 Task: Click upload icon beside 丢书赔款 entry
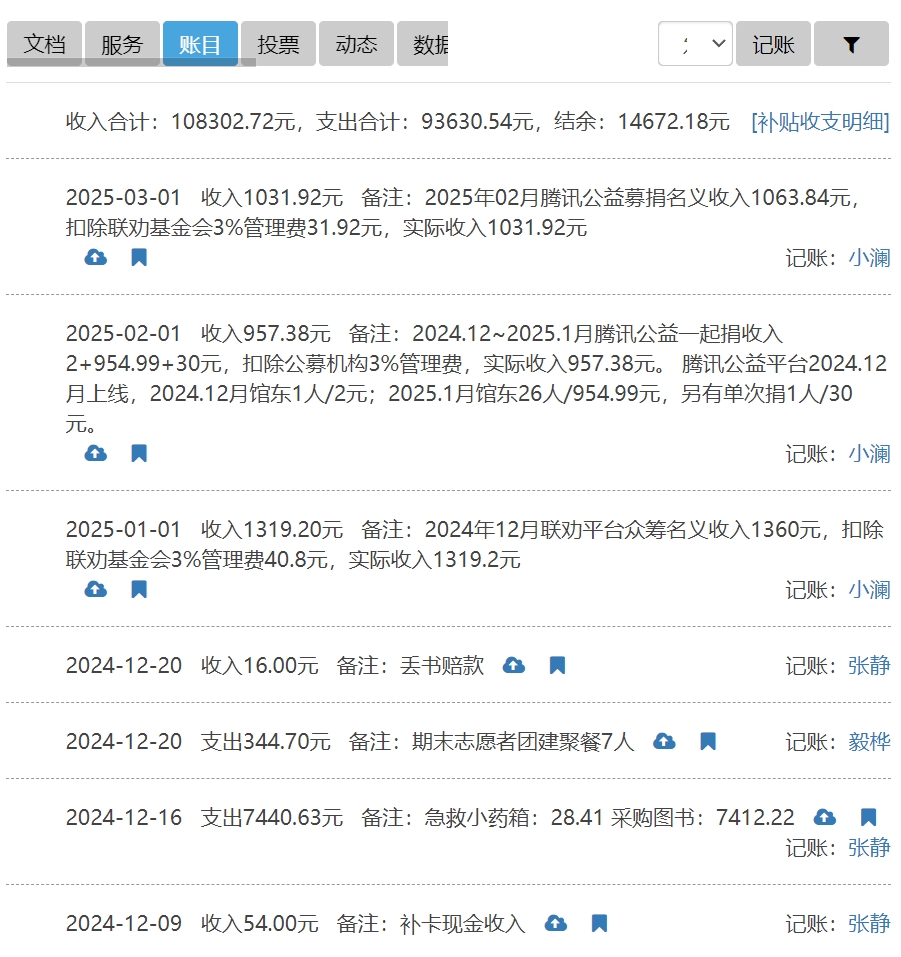coord(514,666)
